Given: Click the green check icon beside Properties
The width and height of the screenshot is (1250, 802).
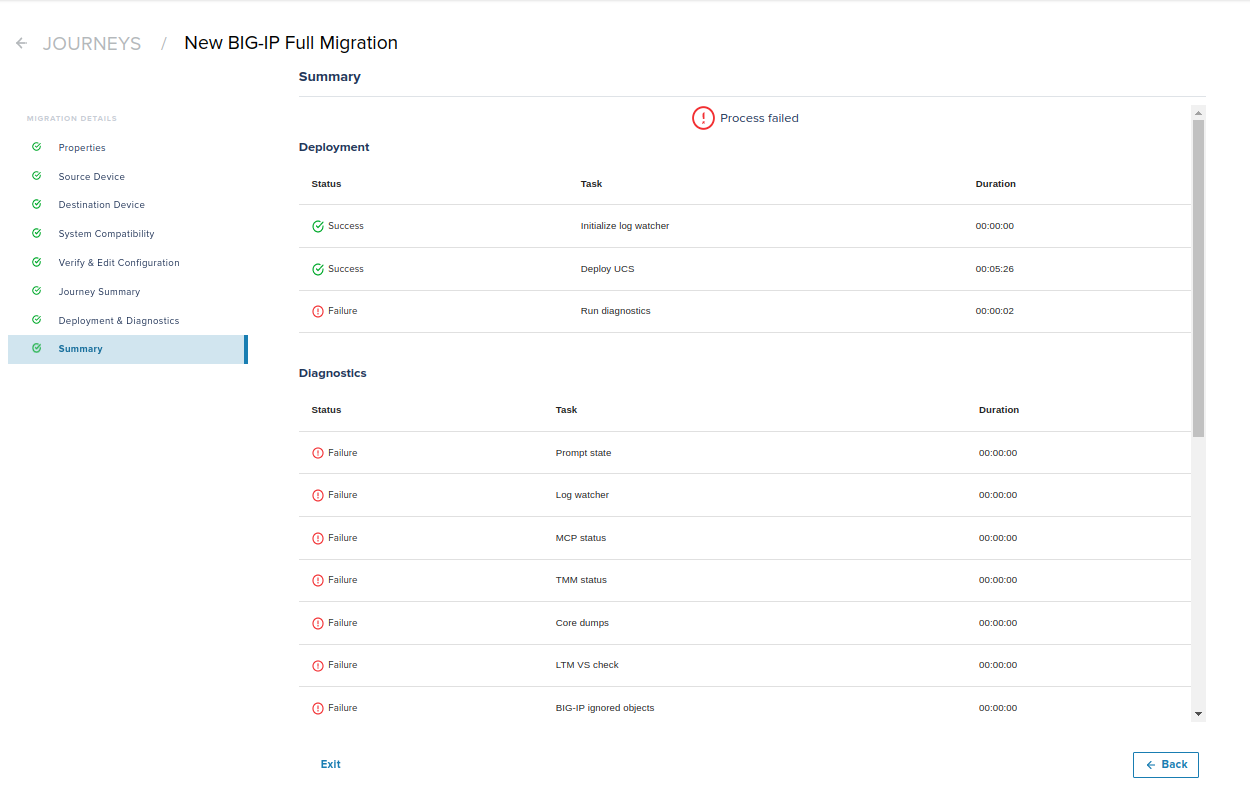Looking at the screenshot, I should (37, 147).
